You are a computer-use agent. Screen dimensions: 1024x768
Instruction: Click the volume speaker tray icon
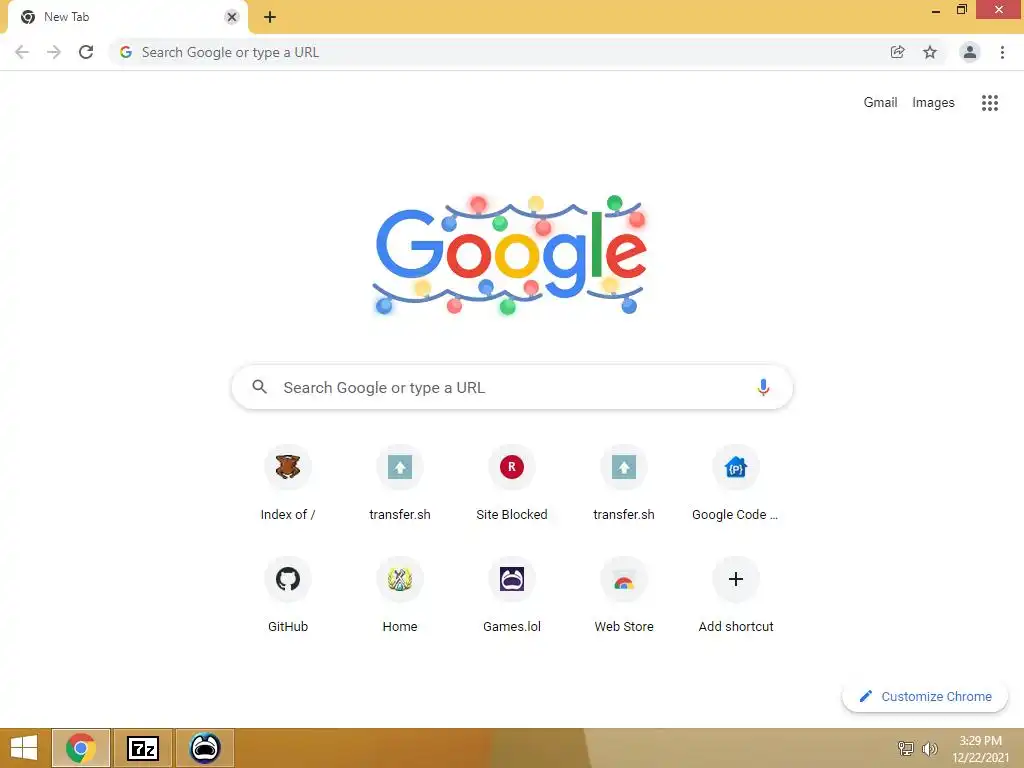click(x=930, y=749)
